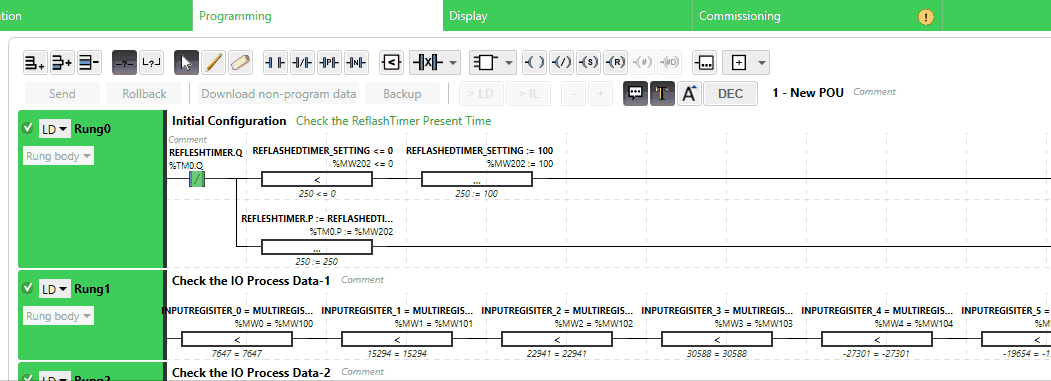Viewport: 1051px width, 381px height.
Task: Insert a normally open contact
Action: pyautogui.click(x=275, y=63)
